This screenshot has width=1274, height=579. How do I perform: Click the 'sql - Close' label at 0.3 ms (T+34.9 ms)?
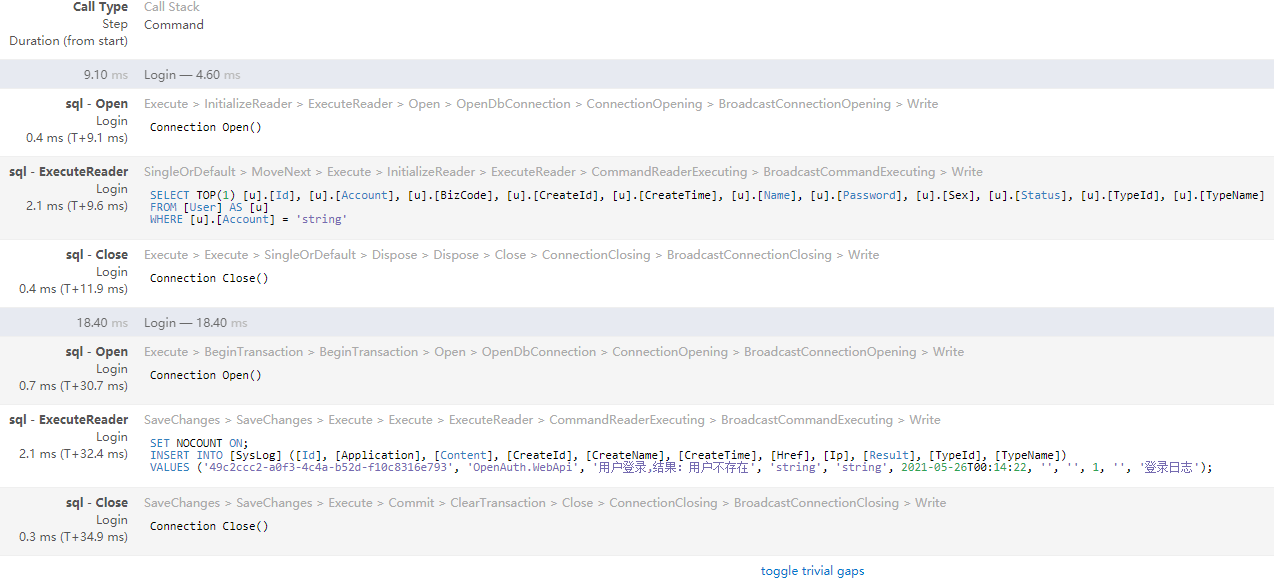point(97,503)
